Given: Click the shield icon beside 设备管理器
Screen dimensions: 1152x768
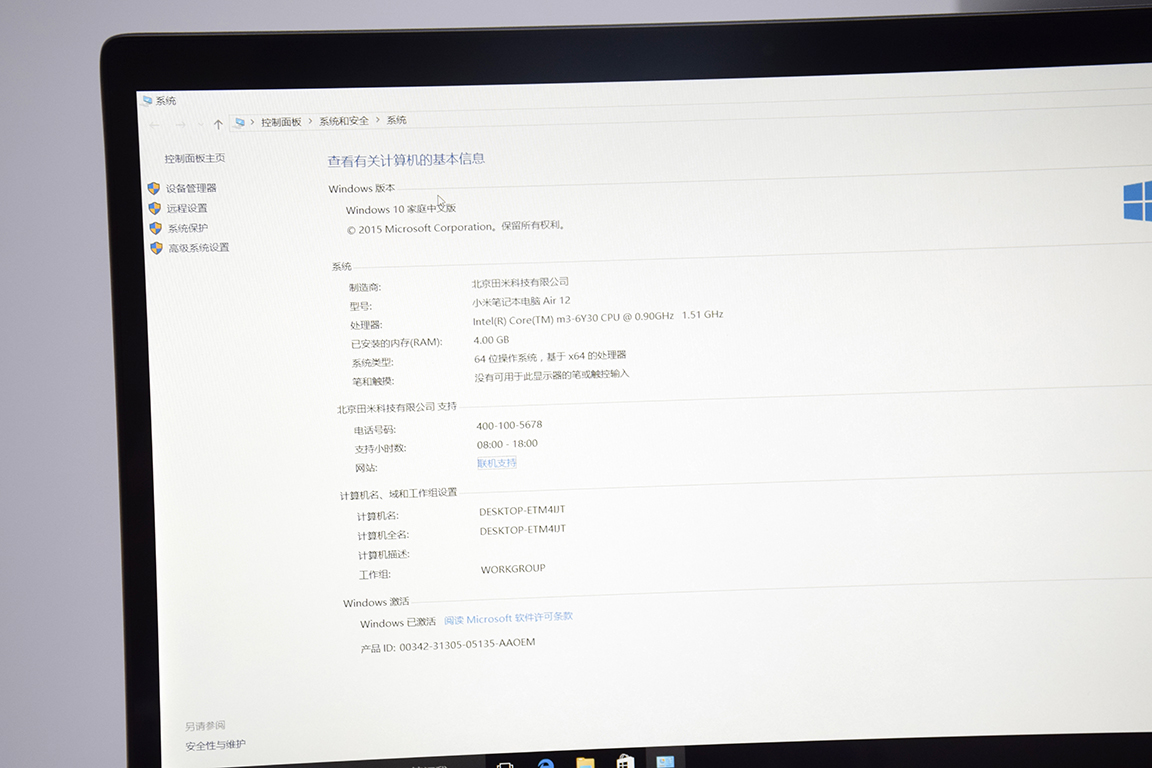Looking at the screenshot, I should [153, 188].
